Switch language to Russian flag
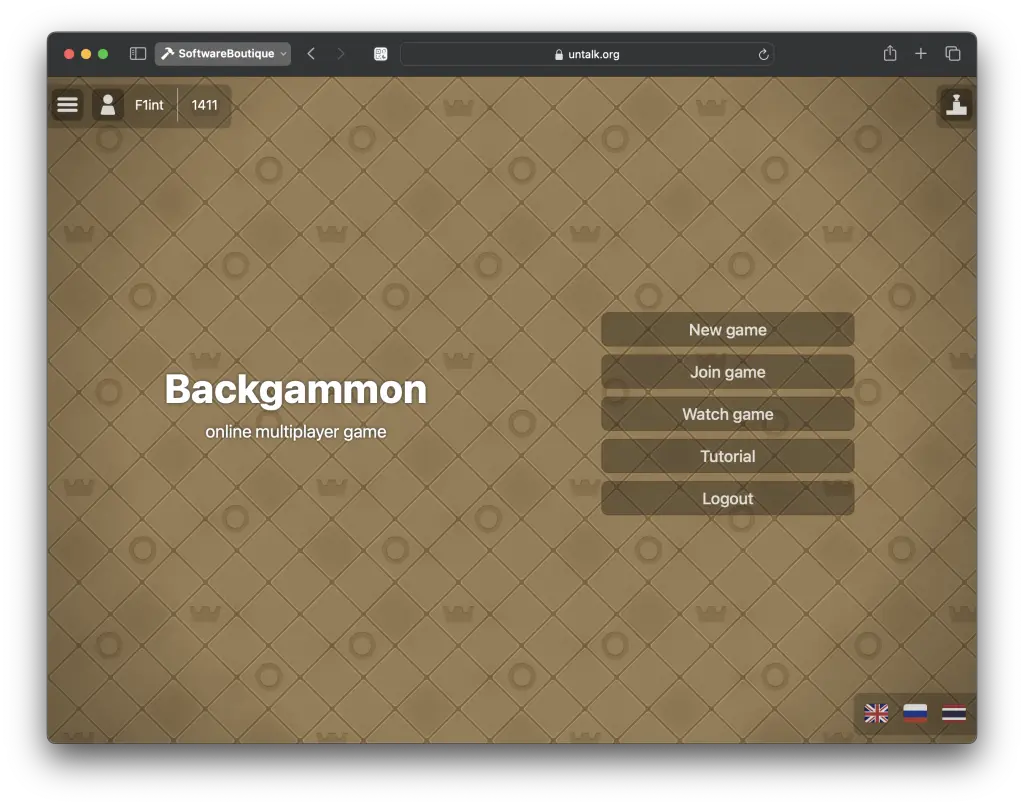 tap(915, 713)
